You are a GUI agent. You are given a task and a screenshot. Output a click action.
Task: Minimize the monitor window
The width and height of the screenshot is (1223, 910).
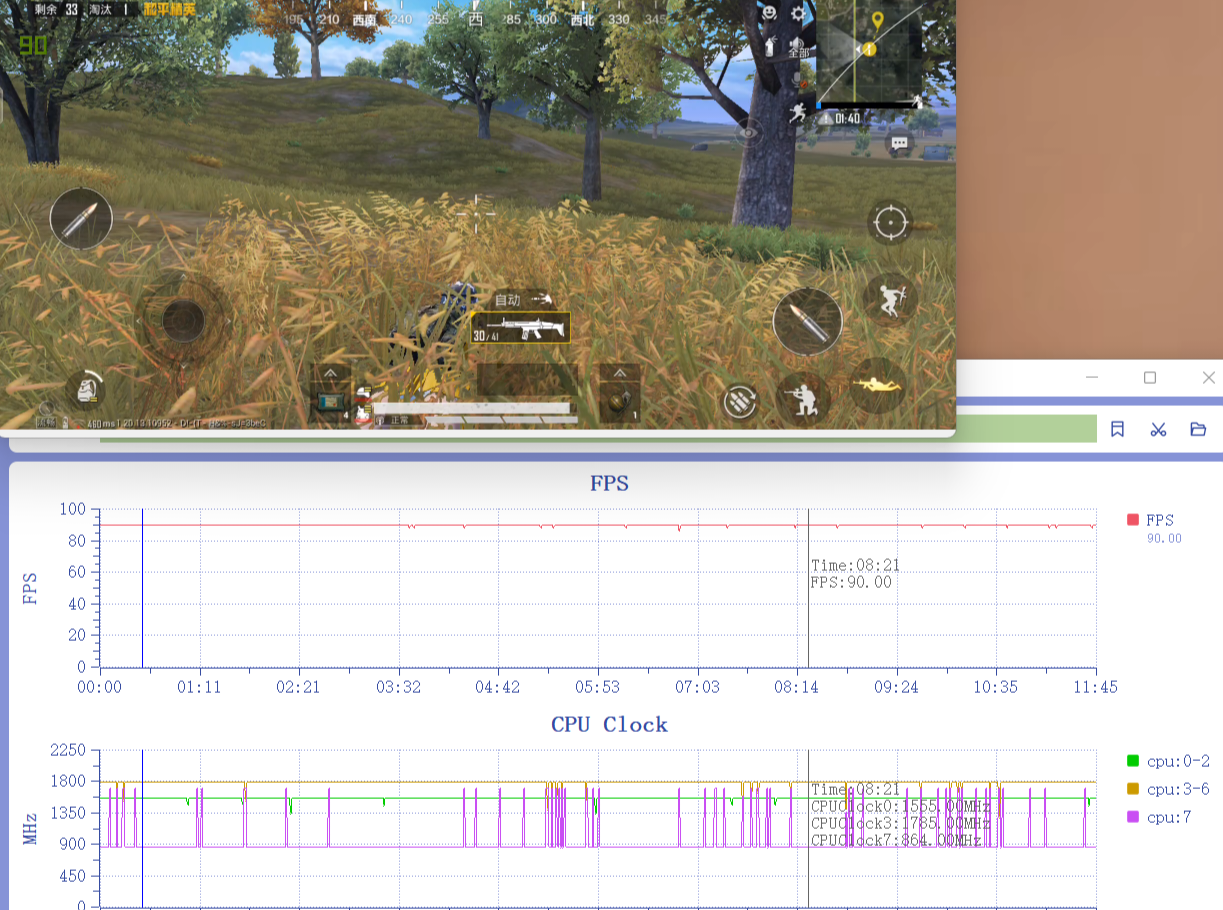pos(1092,377)
